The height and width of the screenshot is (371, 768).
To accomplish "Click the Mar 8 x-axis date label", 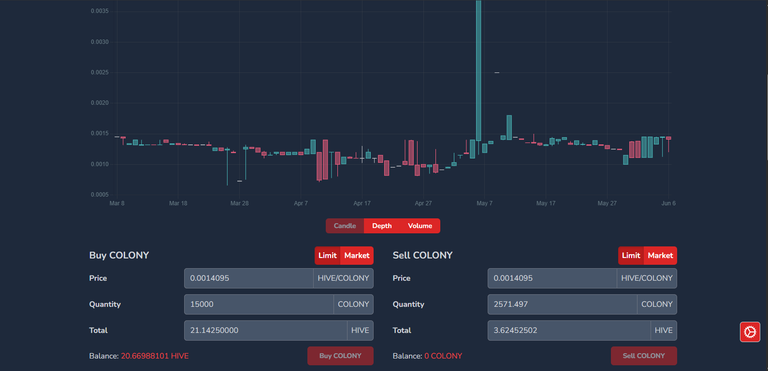I will click(x=117, y=203).
